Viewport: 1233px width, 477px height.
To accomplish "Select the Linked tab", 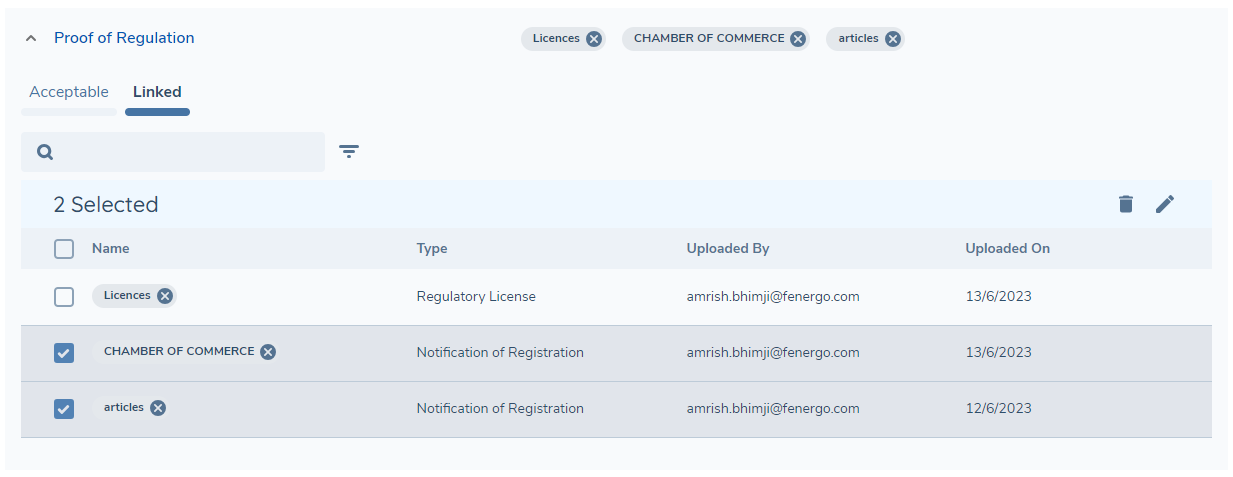I will click(x=157, y=92).
